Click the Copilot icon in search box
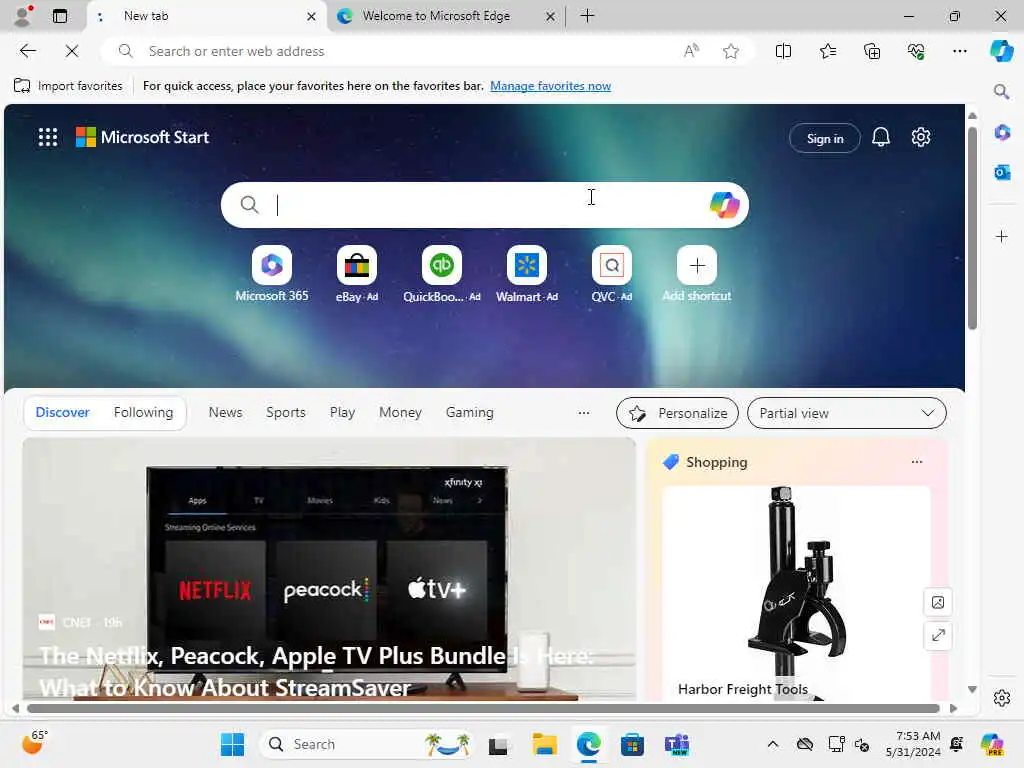Viewport: 1024px width, 768px height. pos(724,205)
